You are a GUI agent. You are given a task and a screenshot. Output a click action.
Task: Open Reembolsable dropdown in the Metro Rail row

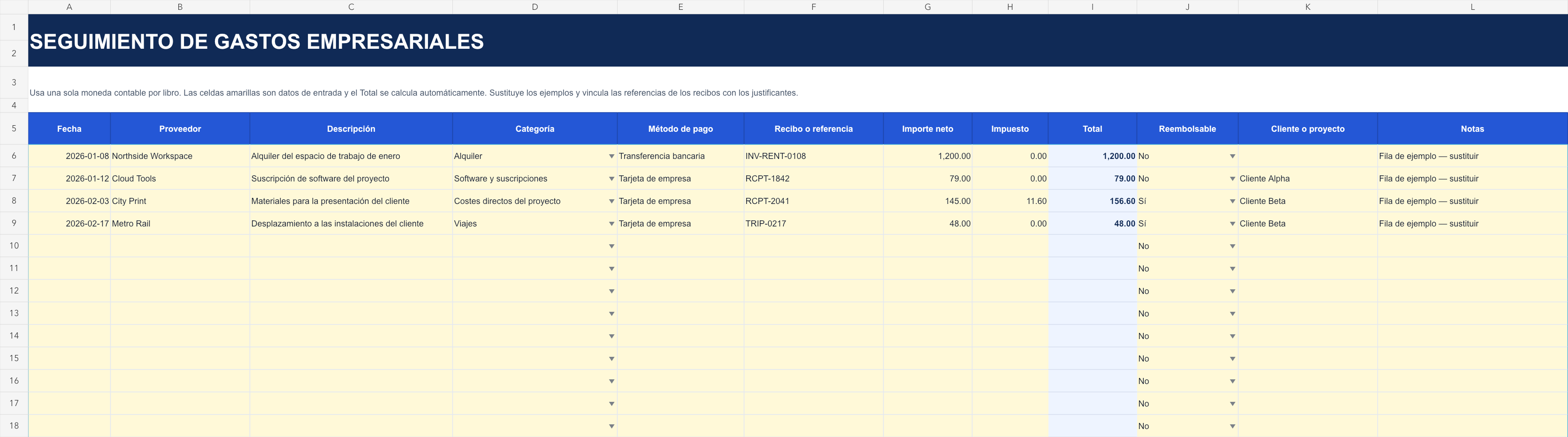1232,224
